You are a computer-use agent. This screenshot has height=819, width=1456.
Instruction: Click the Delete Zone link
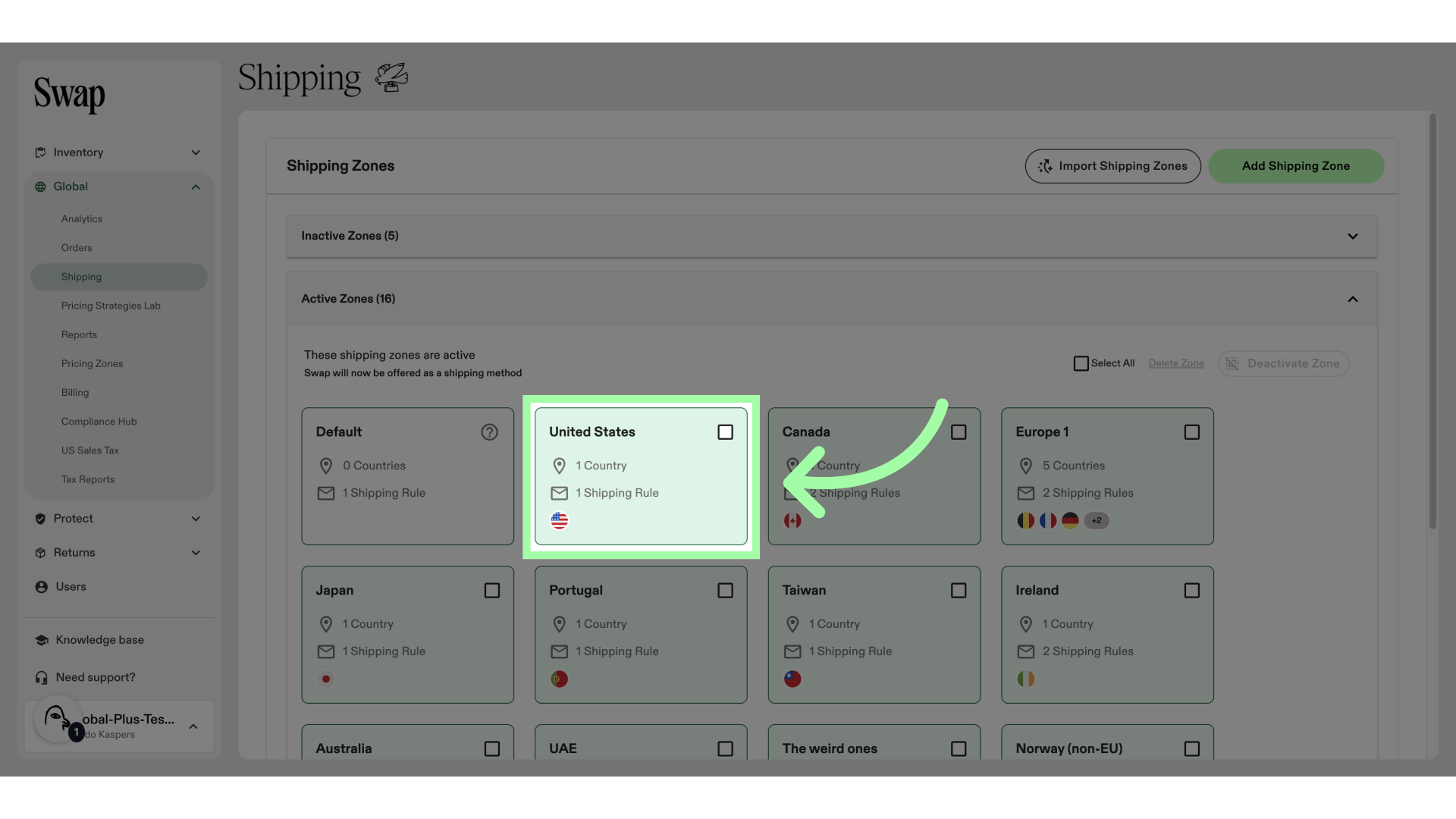pyautogui.click(x=1176, y=363)
